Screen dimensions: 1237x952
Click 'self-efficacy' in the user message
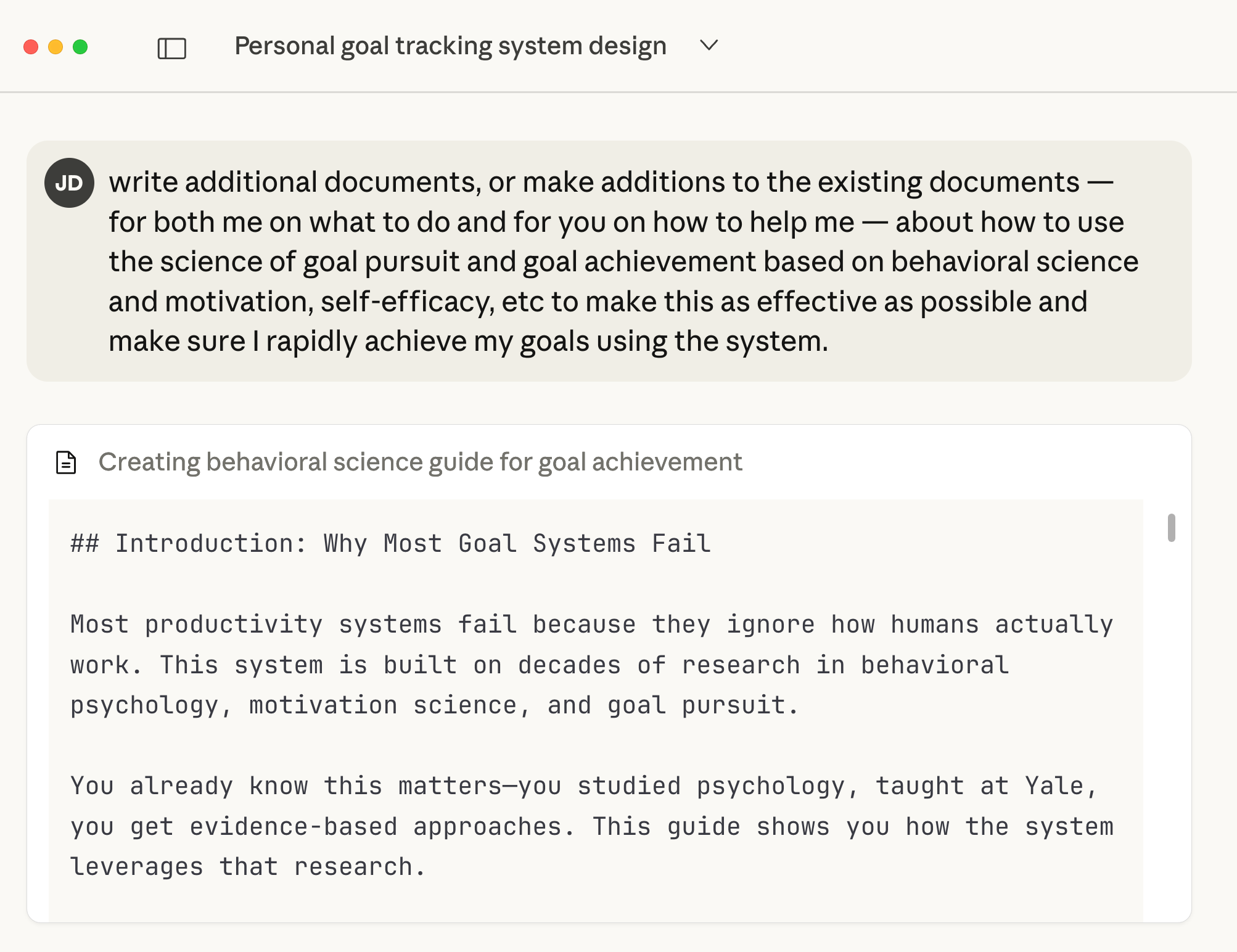click(x=407, y=302)
